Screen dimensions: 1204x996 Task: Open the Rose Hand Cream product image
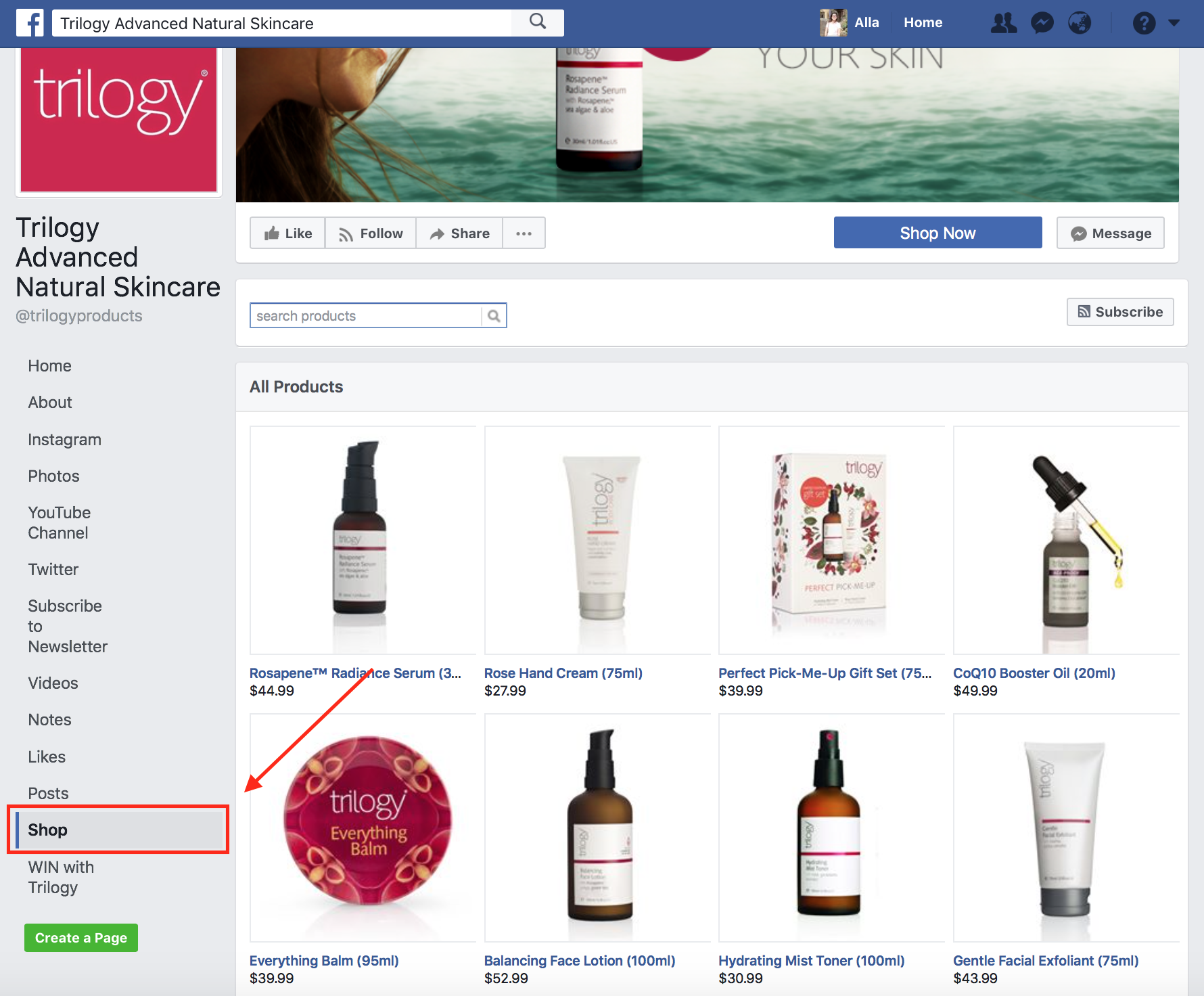597,540
